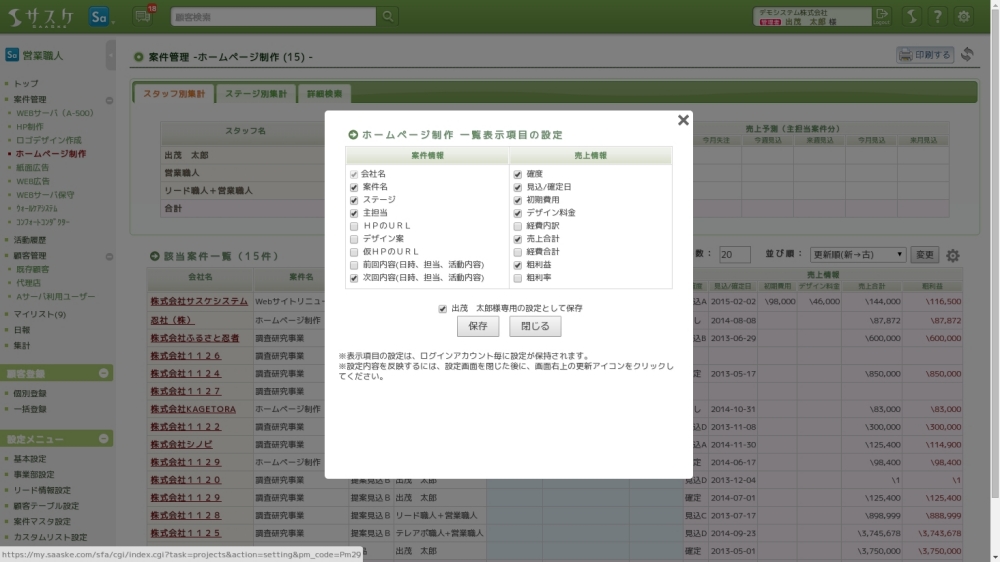Close the settings dialog with the X icon
Image resolution: width=1000 pixels, height=562 pixels.
[683, 120]
